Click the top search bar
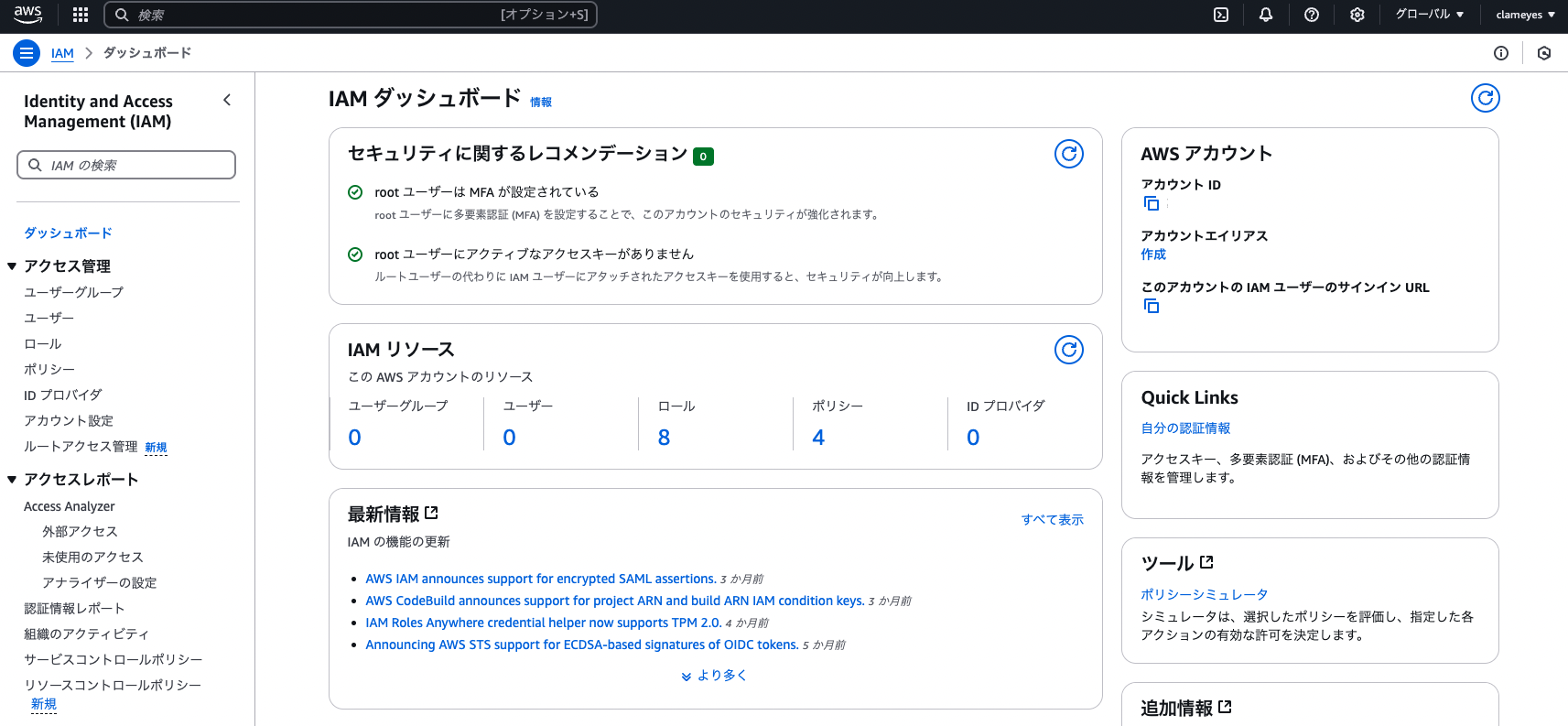 [x=351, y=15]
